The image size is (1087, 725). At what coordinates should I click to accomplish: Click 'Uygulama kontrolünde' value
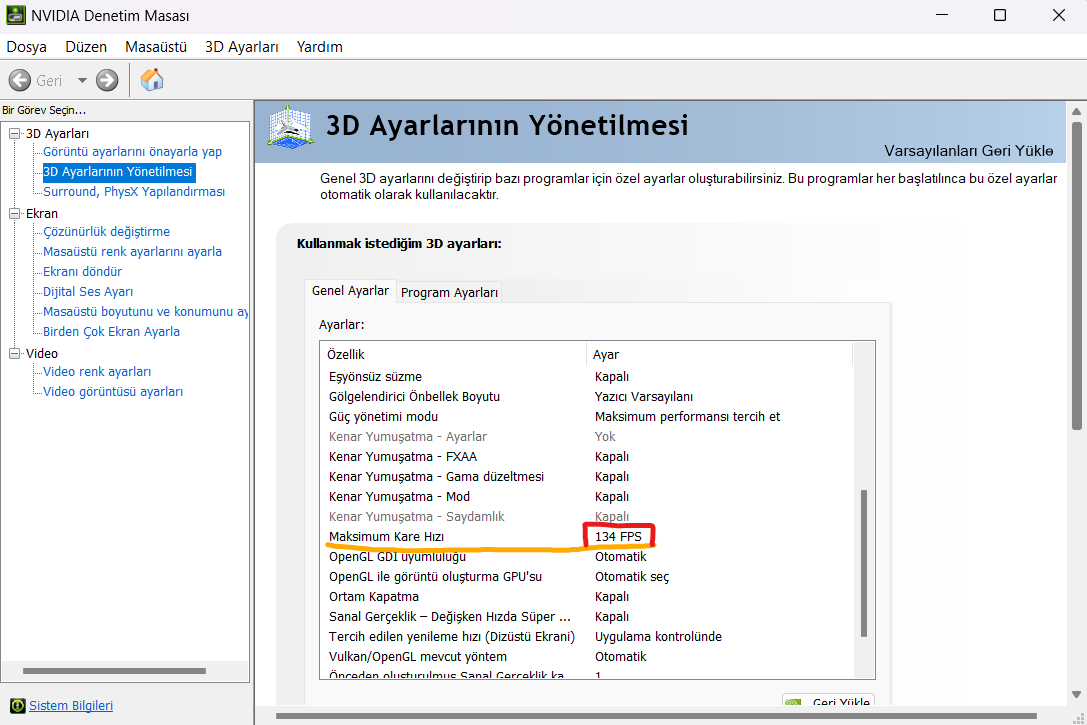(x=658, y=637)
